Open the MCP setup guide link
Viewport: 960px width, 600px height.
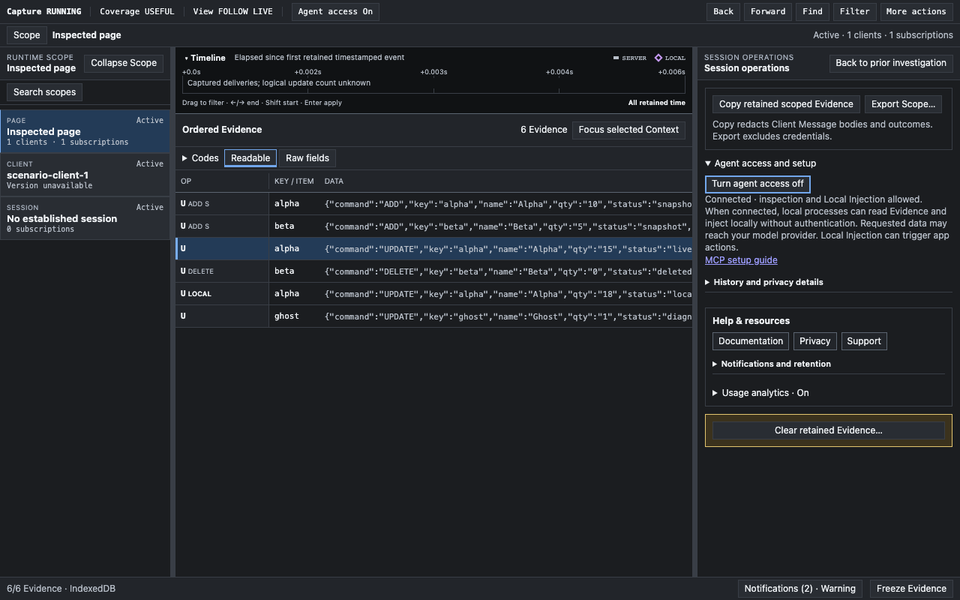coord(741,260)
